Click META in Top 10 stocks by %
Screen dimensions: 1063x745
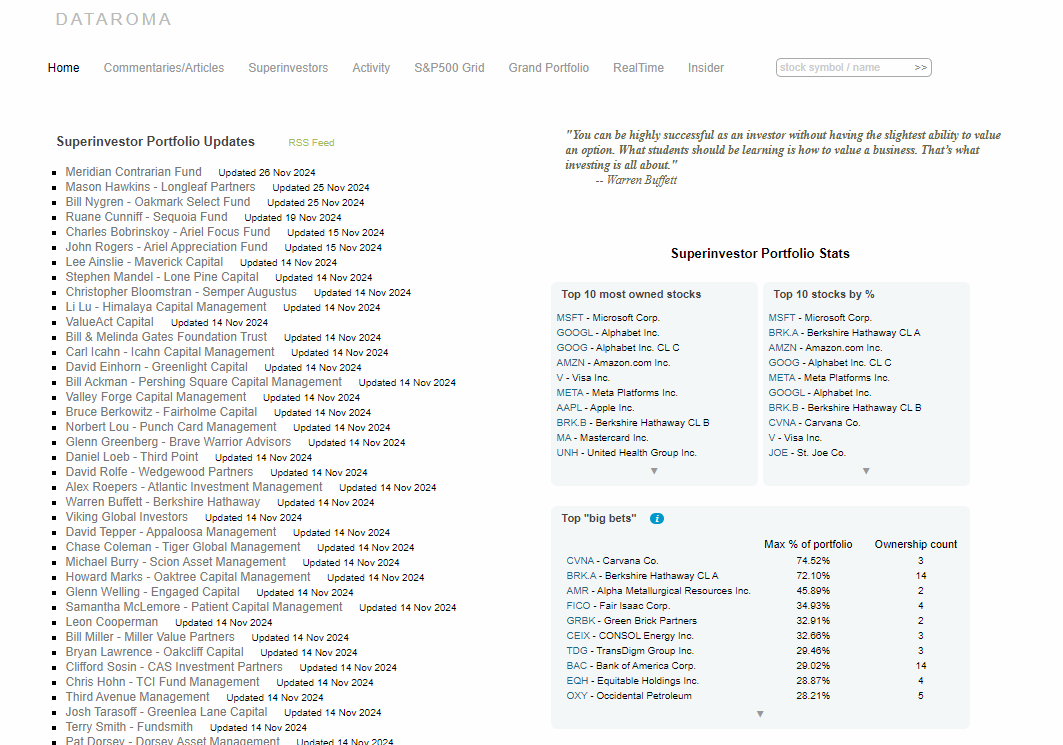pyautogui.click(x=782, y=378)
